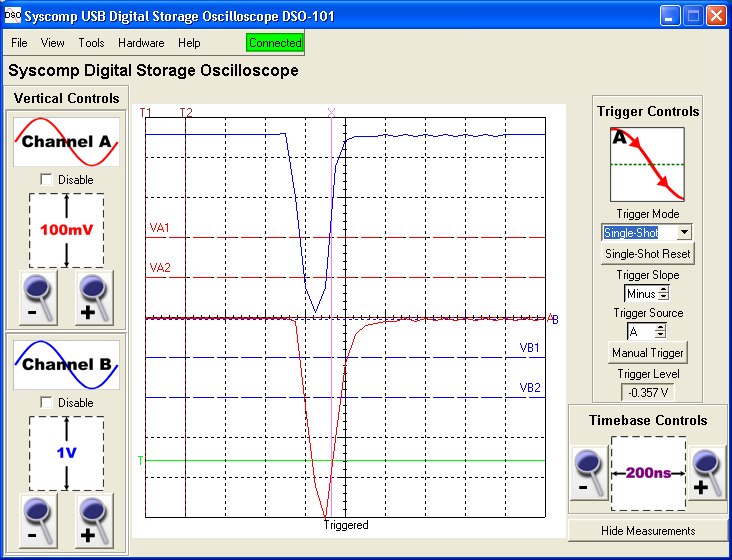Click the Channel A sine wave icon
This screenshot has height=560, width=732.
66,142
